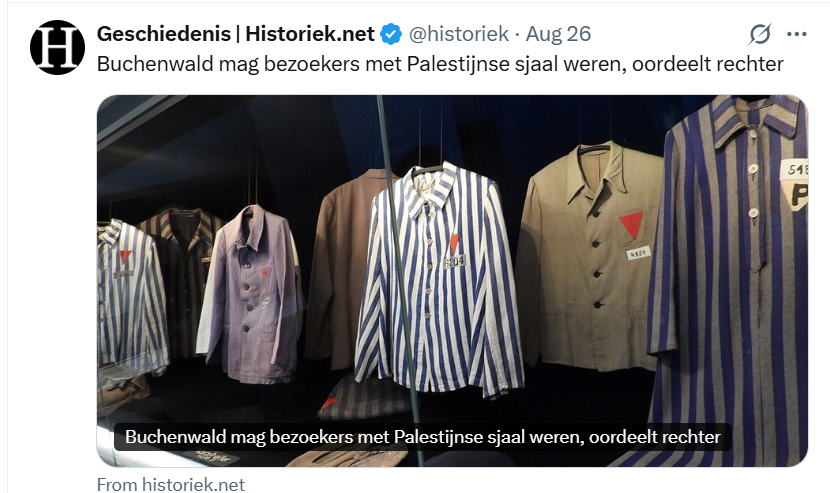Click the dark striped jacket in the back row
This screenshot has width=830, height=493.
pos(183,281)
